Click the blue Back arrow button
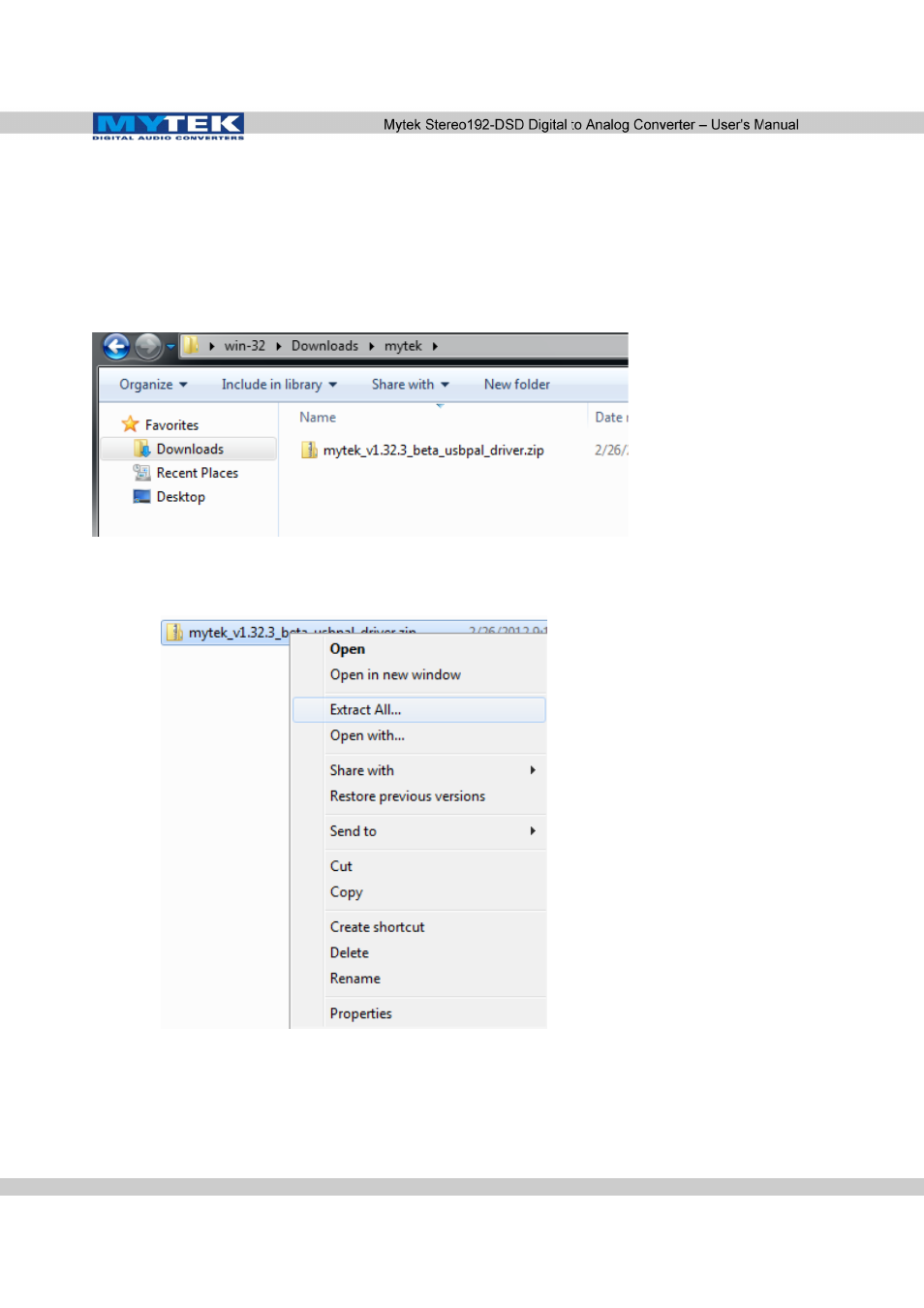Screen dimensions: 924x1308 coord(116,346)
